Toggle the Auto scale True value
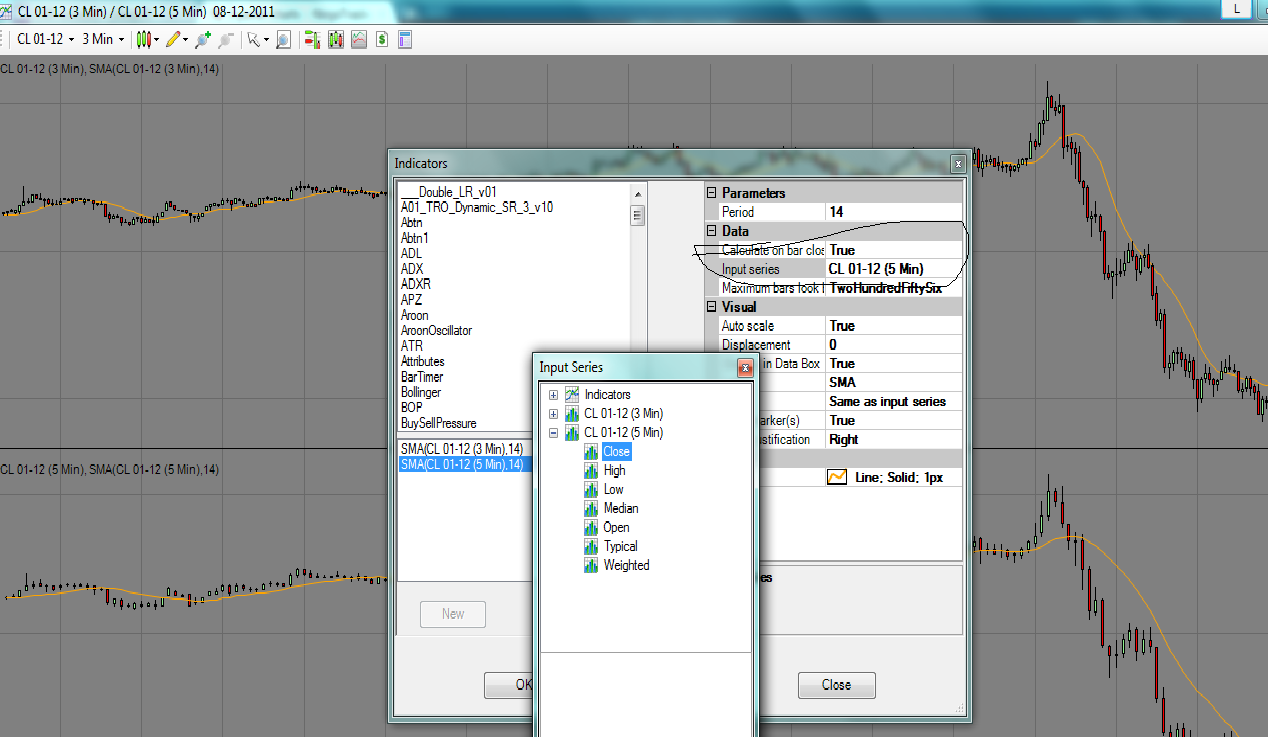Screen dimensions: 1268x737 tap(894, 326)
